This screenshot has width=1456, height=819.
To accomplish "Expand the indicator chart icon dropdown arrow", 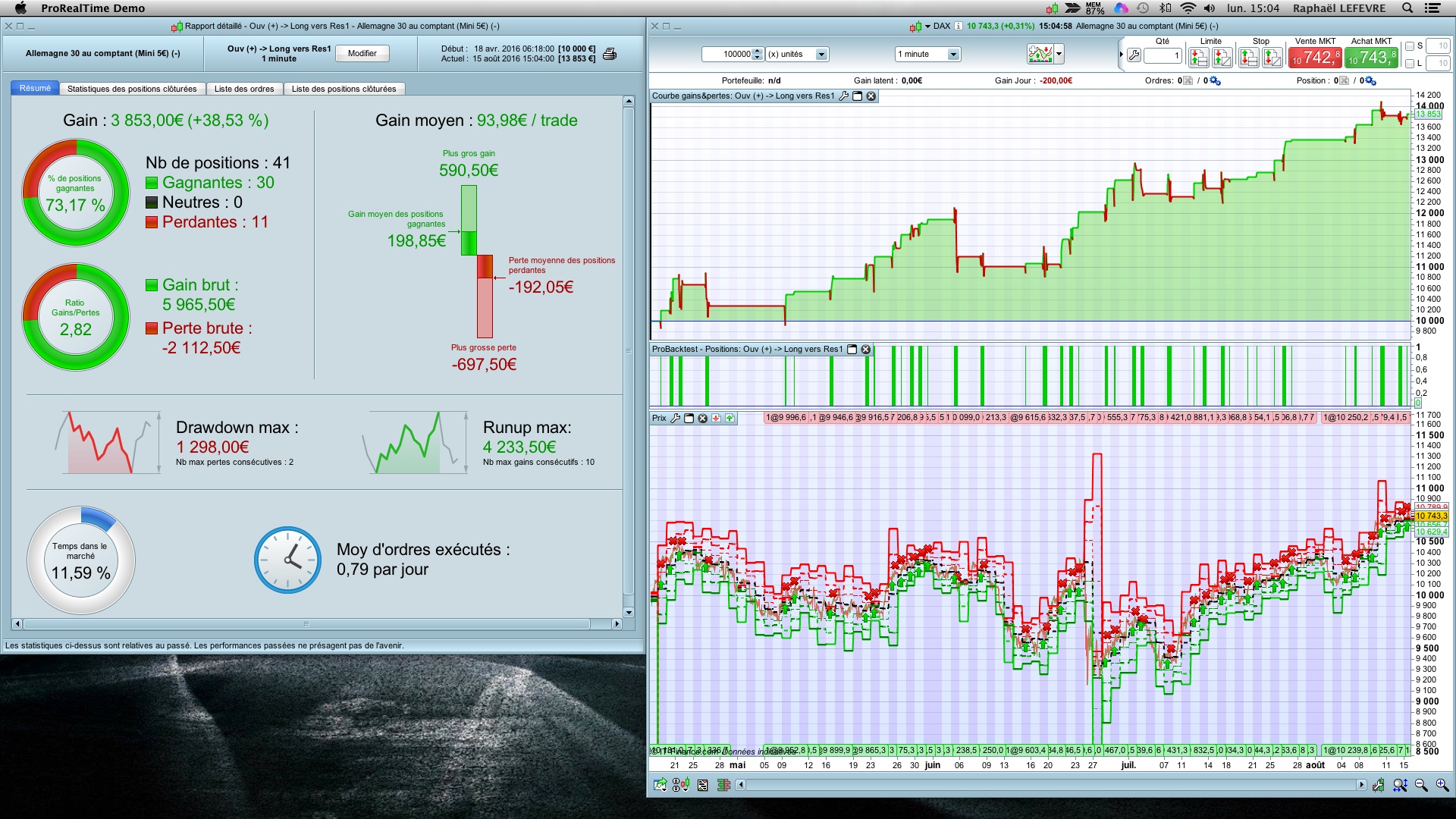I will [1059, 54].
